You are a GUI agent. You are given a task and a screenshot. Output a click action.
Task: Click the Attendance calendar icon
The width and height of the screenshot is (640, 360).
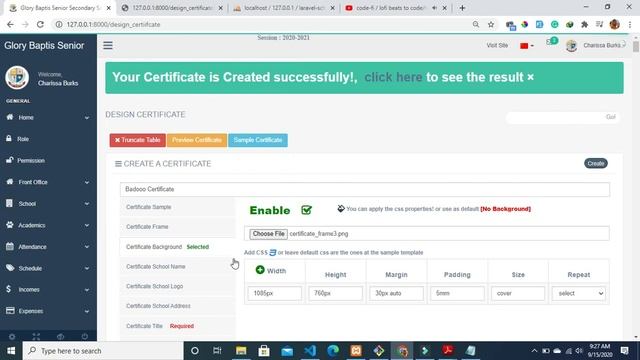click(10, 246)
